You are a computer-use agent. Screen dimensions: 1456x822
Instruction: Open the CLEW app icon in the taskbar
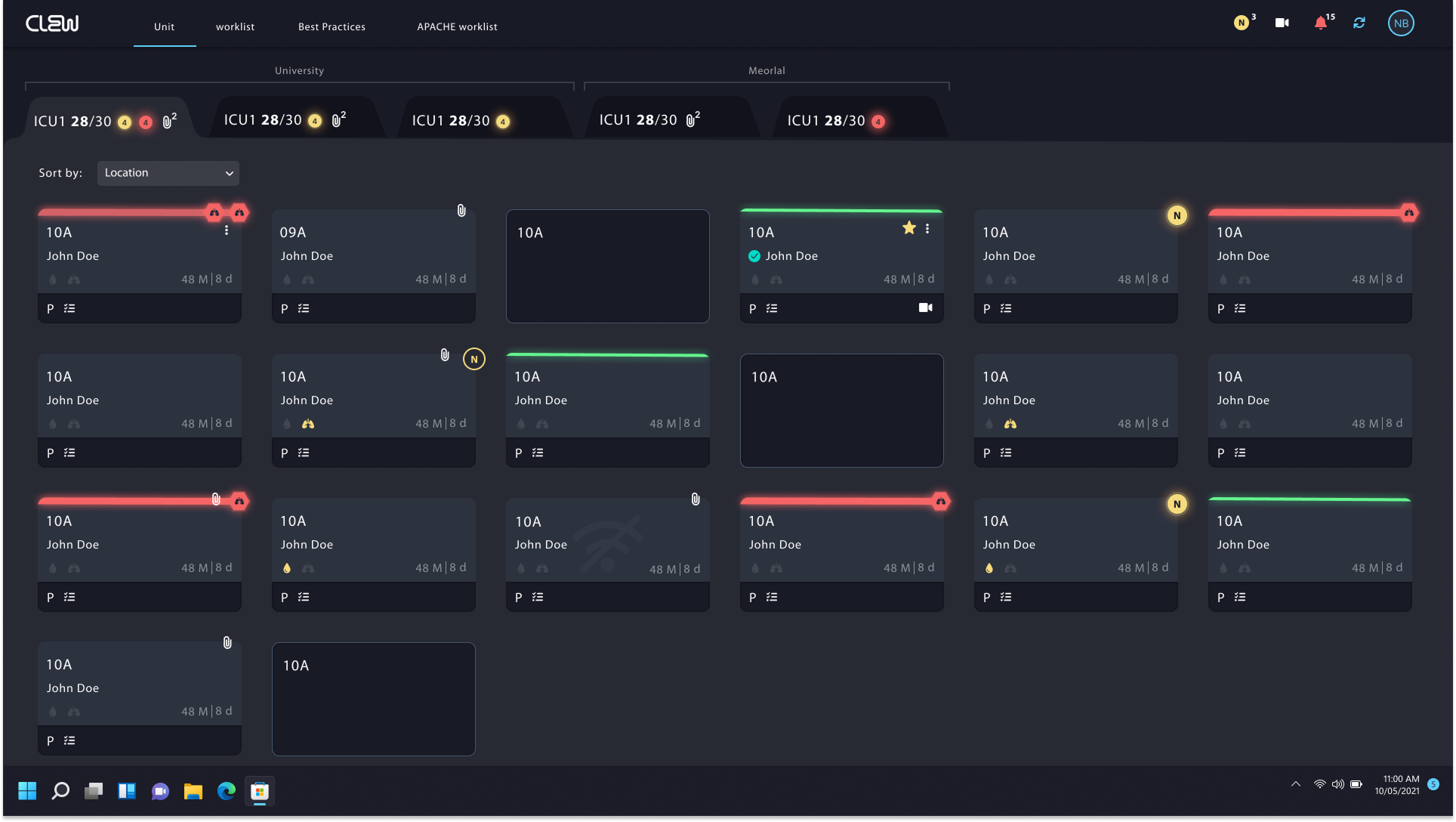(260, 791)
